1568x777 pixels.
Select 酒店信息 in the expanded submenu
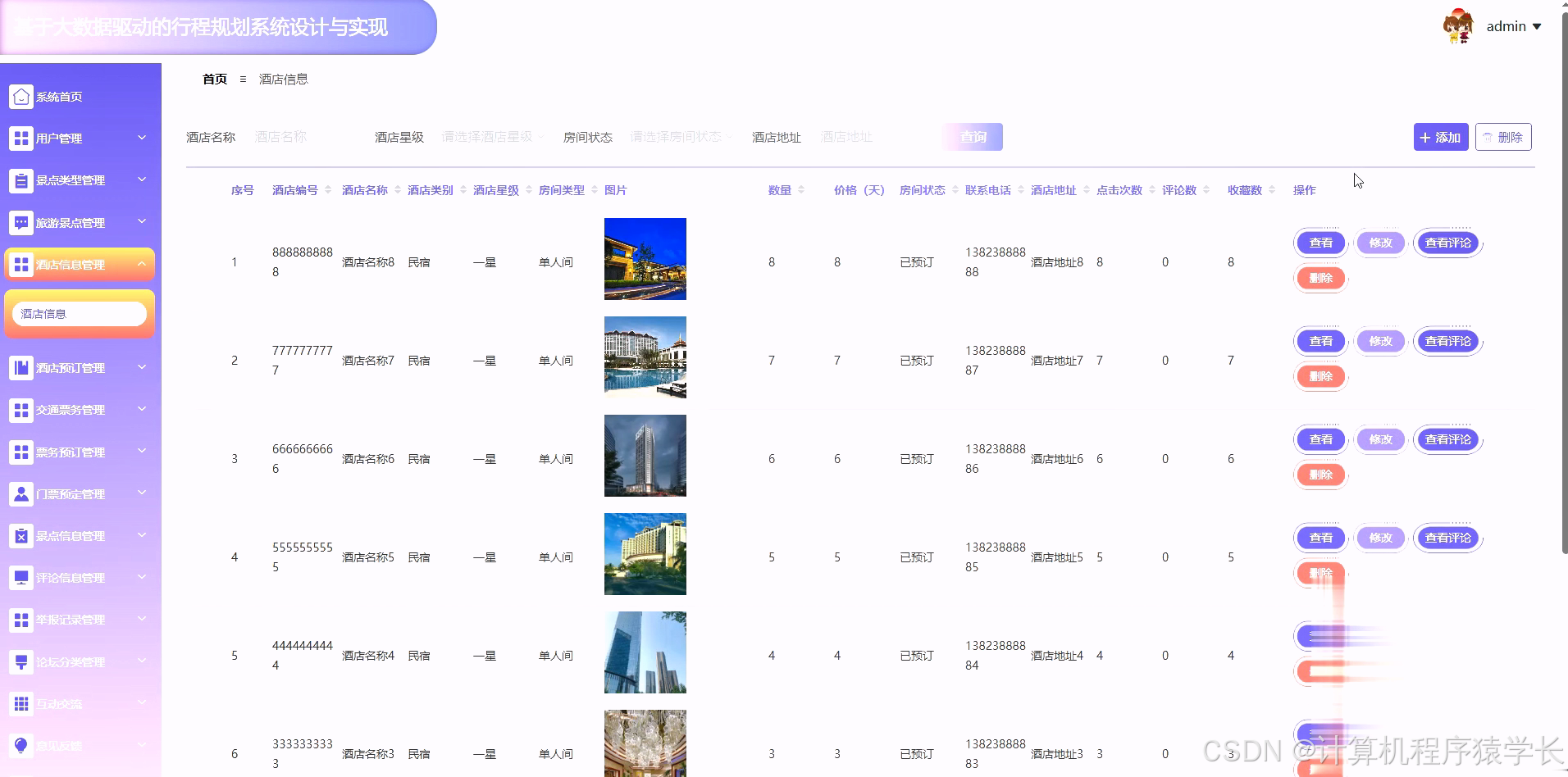pyautogui.click(x=79, y=313)
